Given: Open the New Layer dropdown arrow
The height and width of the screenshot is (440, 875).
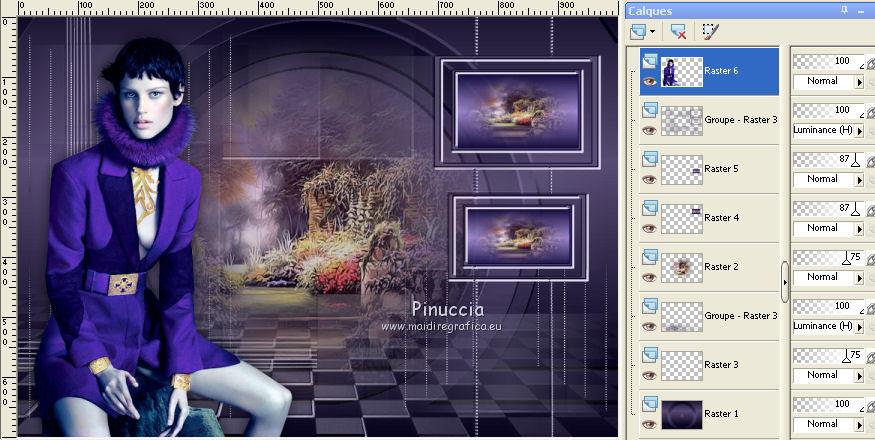Looking at the screenshot, I should (652, 32).
